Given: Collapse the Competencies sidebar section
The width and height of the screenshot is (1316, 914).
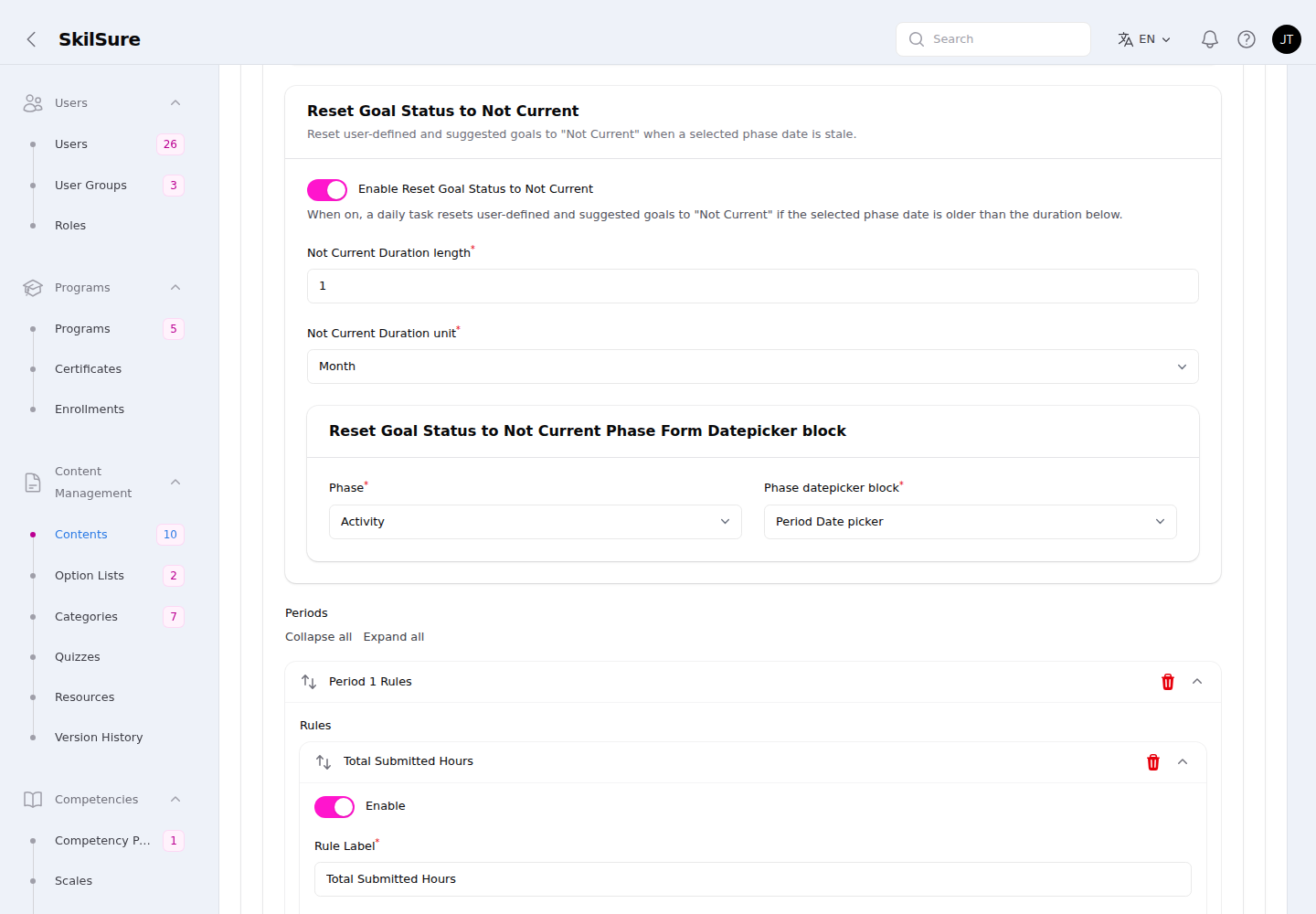Looking at the screenshot, I should (175, 800).
